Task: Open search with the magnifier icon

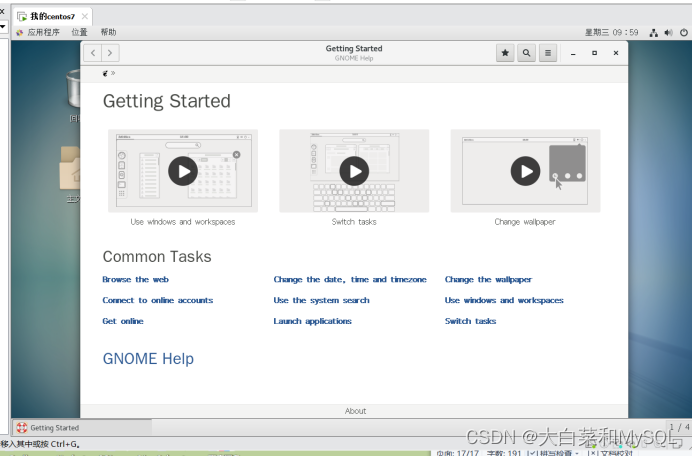Action: tap(526, 53)
